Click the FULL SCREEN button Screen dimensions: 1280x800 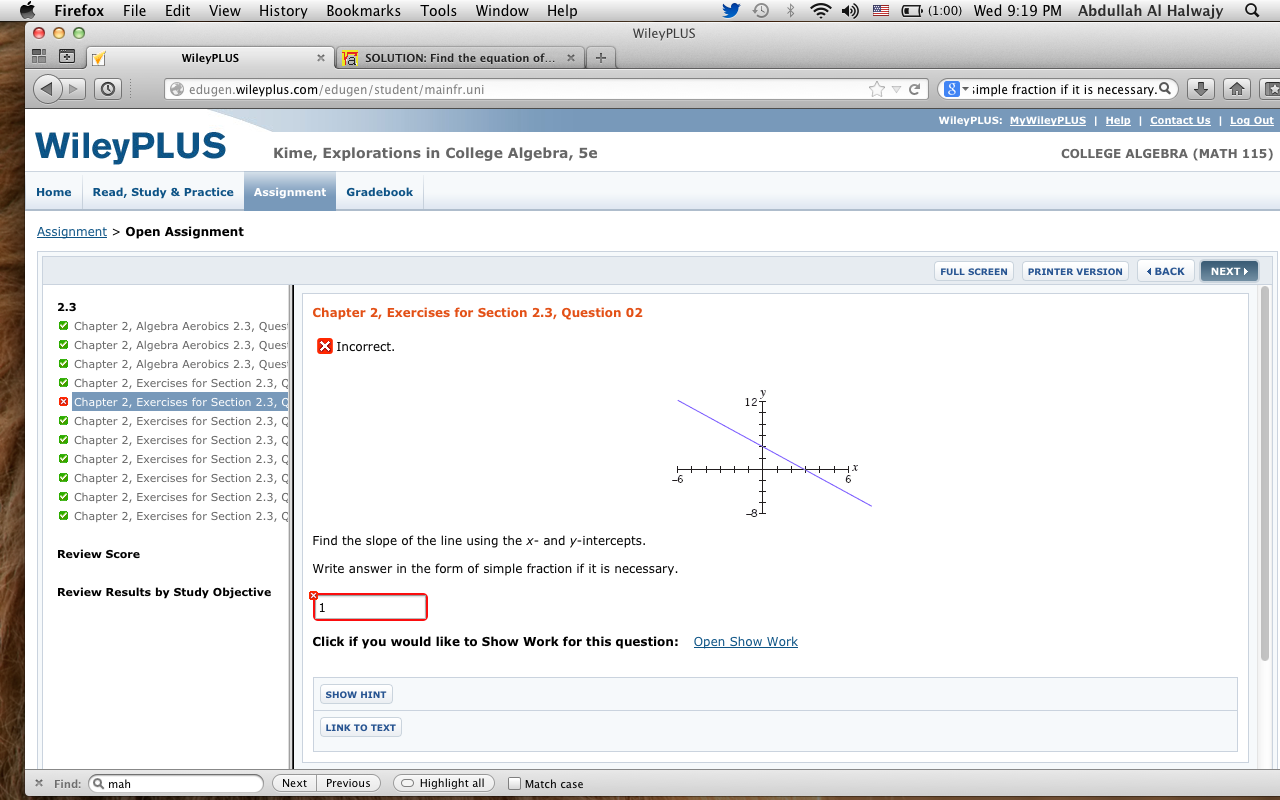coord(974,271)
